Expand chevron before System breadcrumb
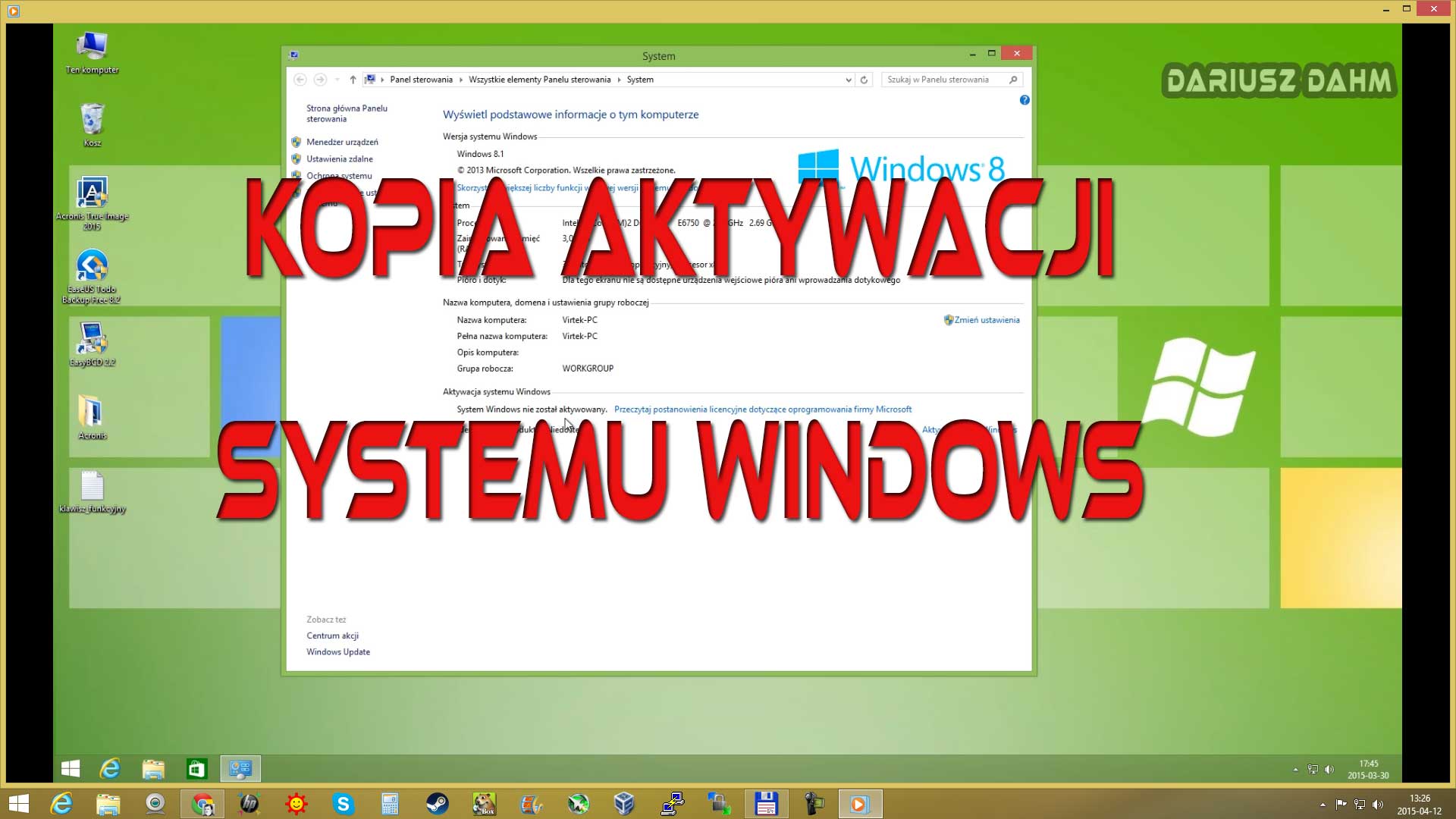The width and height of the screenshot is (1456, 819). (619, 80)
